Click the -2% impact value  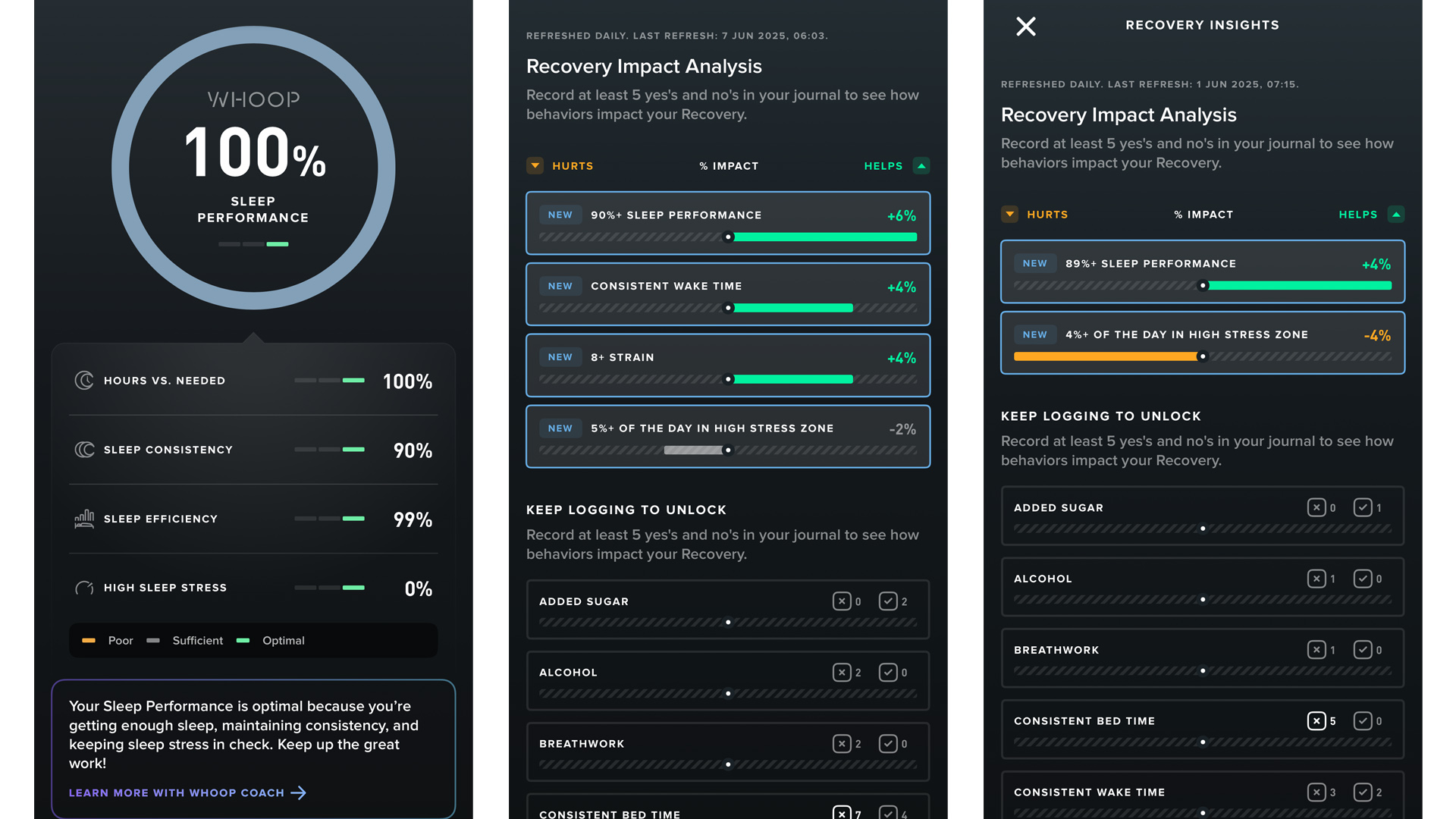coord(902,429)
